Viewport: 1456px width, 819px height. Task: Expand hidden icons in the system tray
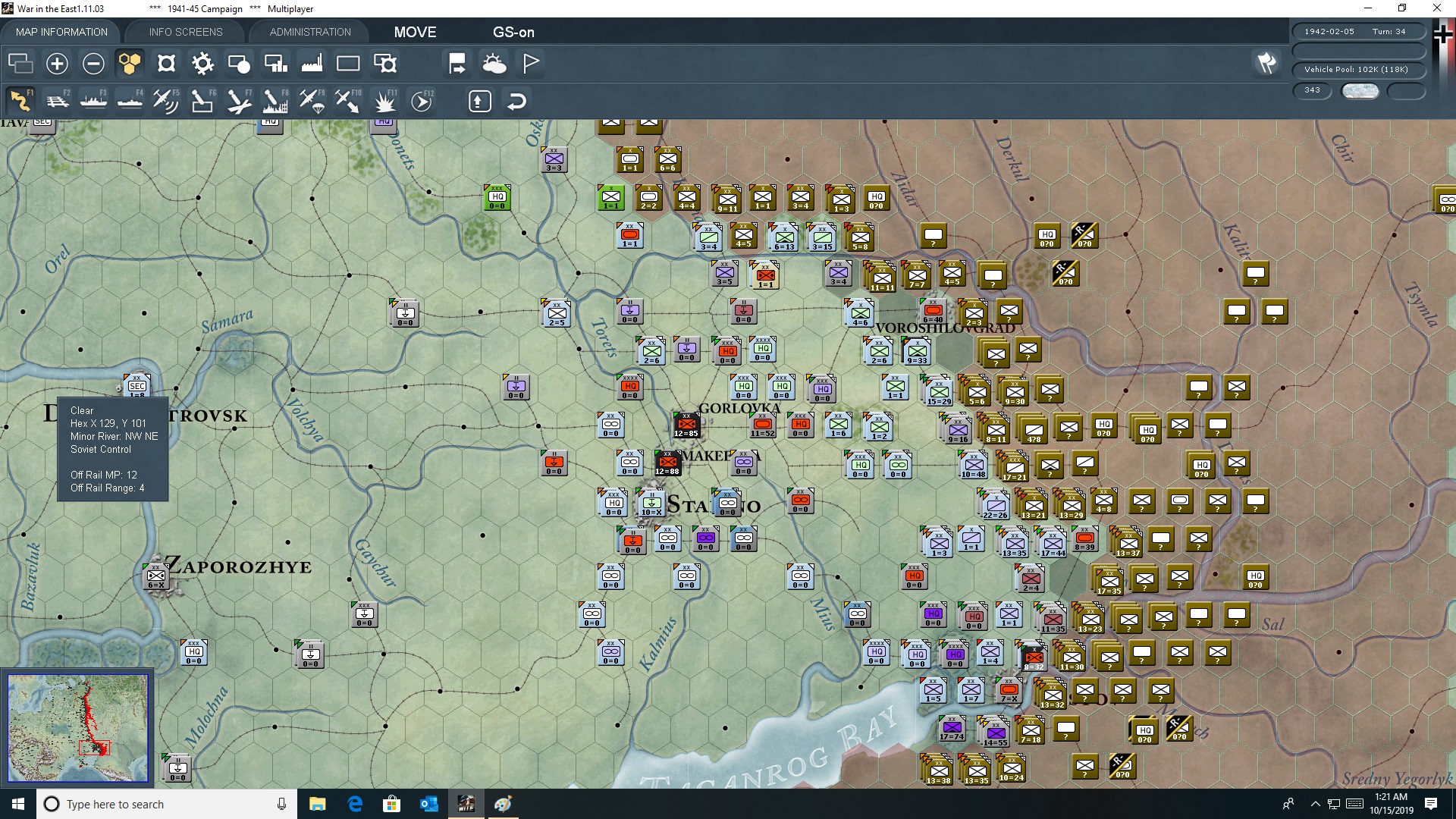pyautogui.click(x=1316, y=804)
